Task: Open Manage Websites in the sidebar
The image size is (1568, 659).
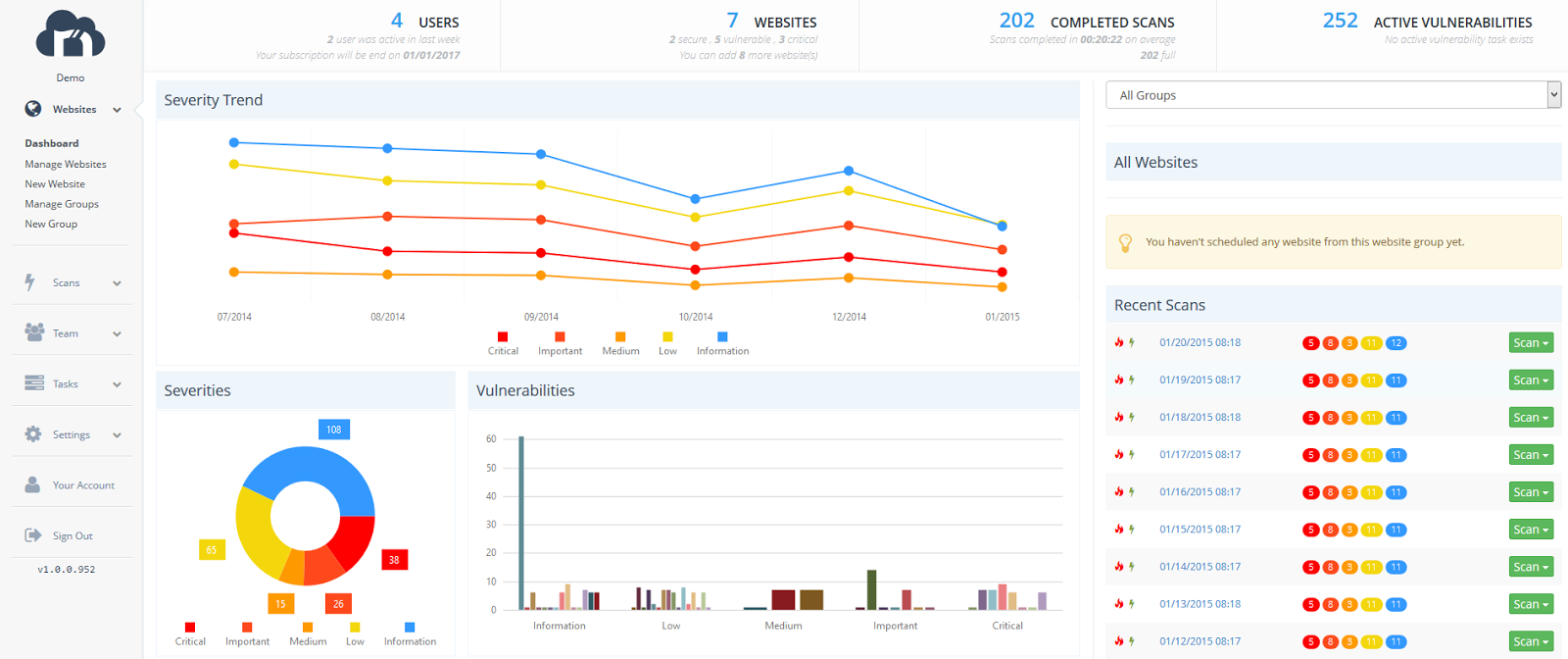Action: (66, 164)
